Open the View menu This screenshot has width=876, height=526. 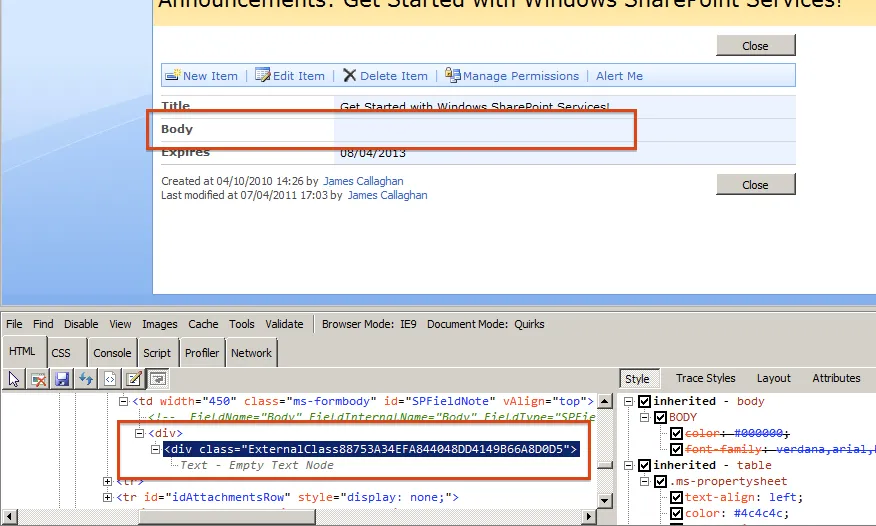[120, 324]
